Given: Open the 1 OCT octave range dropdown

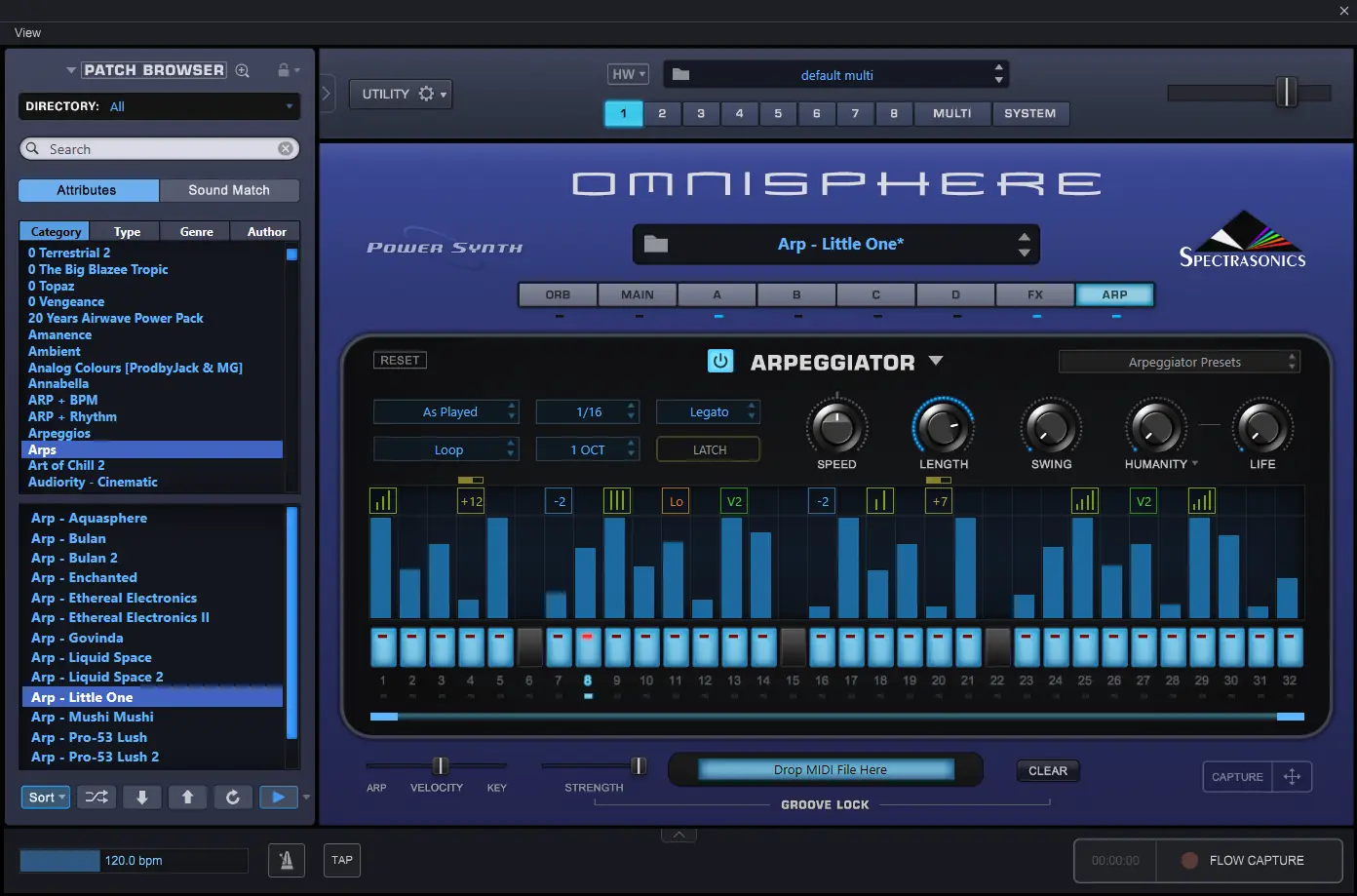Looking at the screenshot, I should tap(587, 449).
